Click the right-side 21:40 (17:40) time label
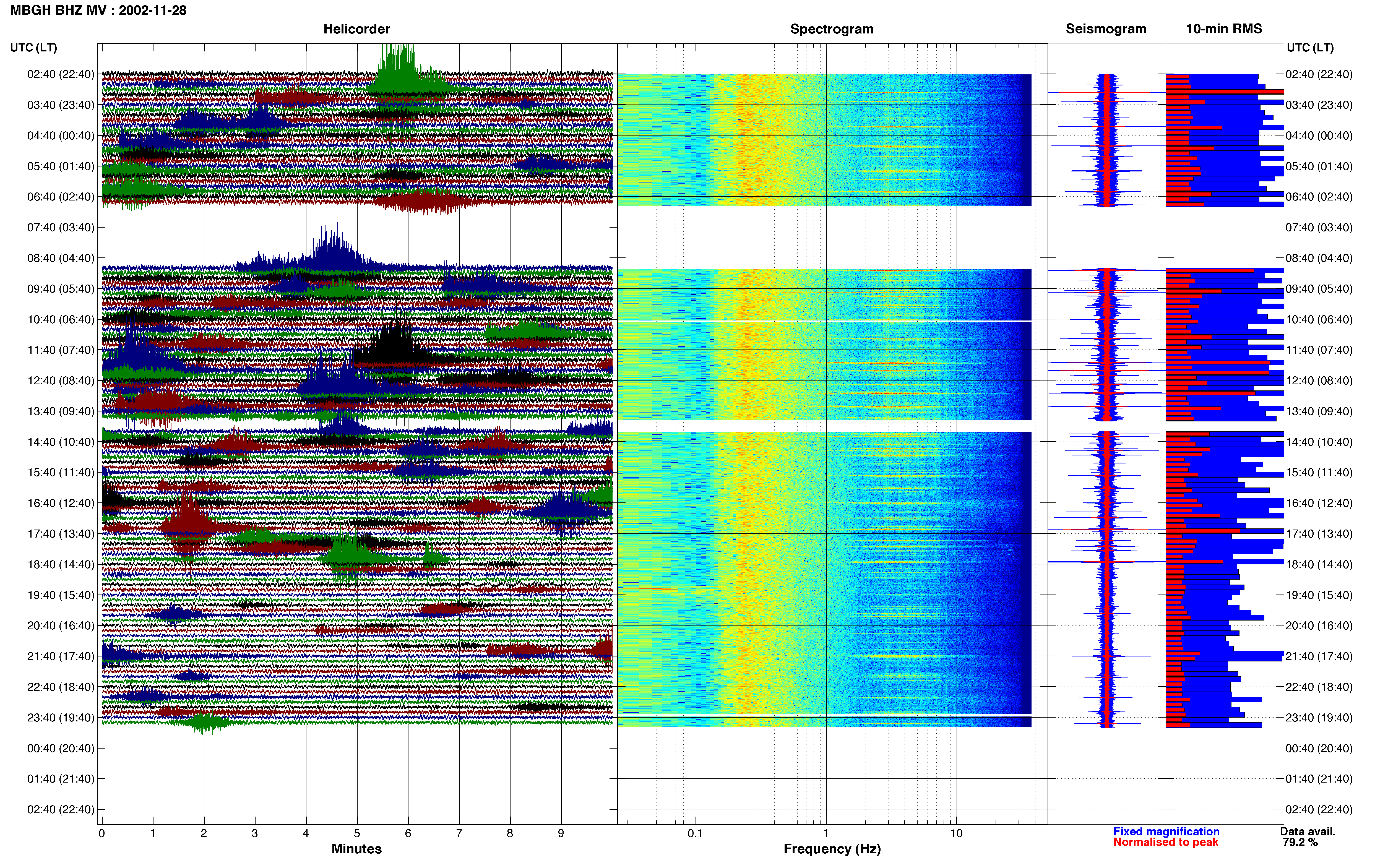 pyautogui.click(x=1319, y=656)
